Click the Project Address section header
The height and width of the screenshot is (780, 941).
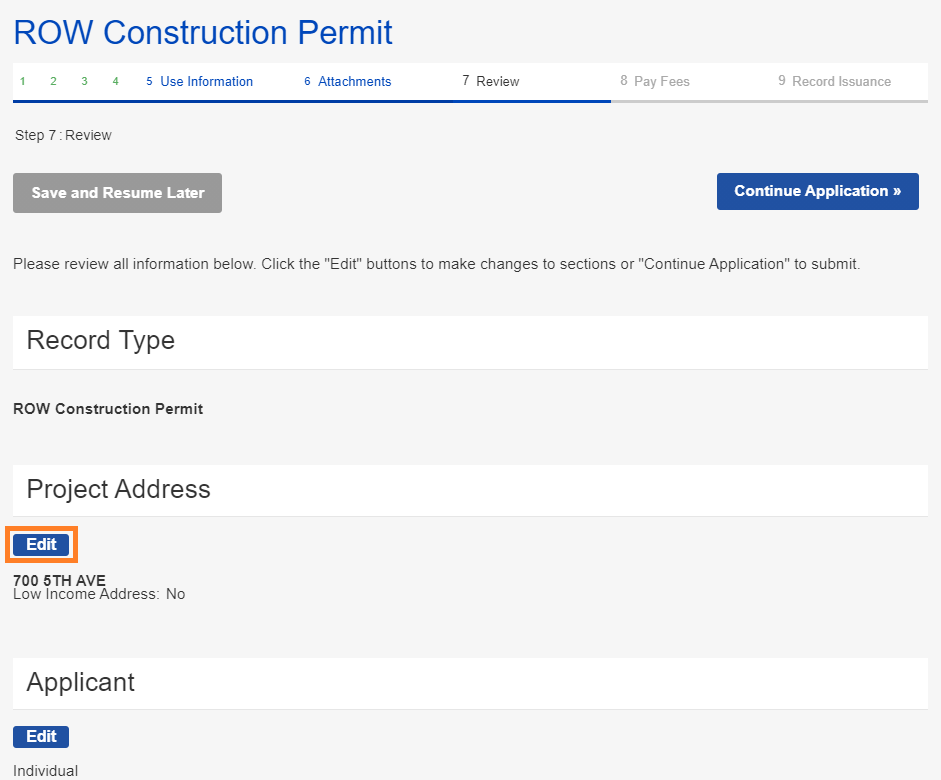point(119,489)
